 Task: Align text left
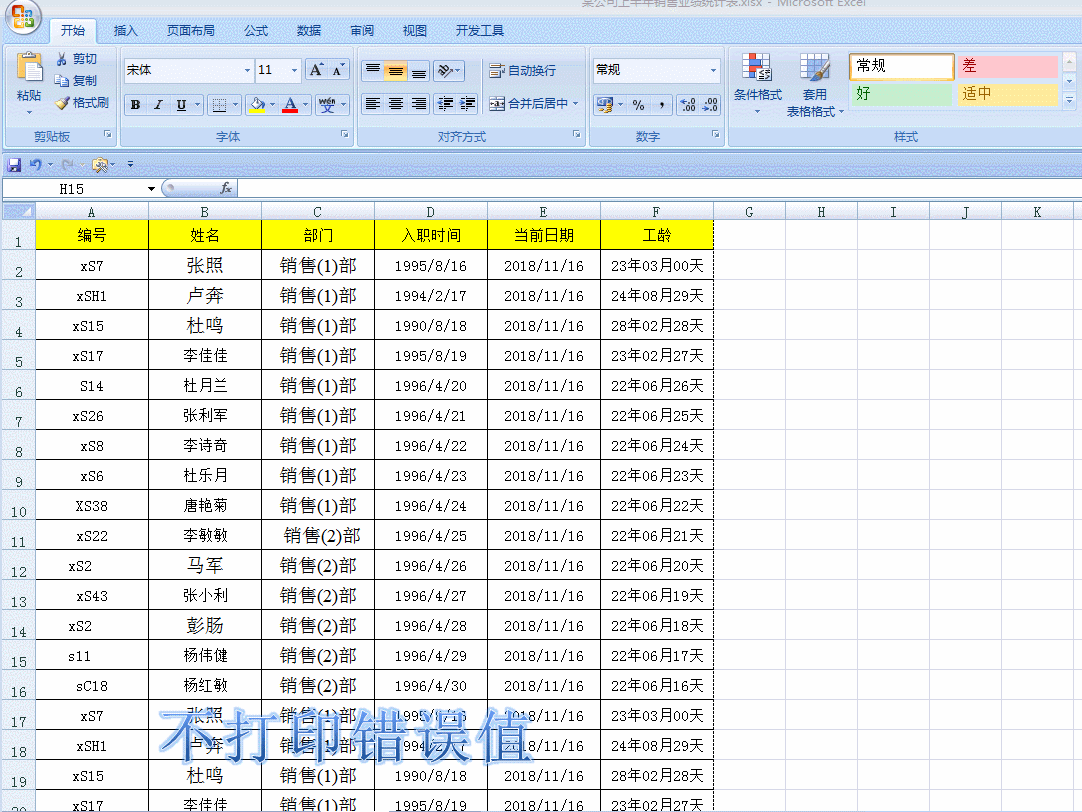point(373,103)
